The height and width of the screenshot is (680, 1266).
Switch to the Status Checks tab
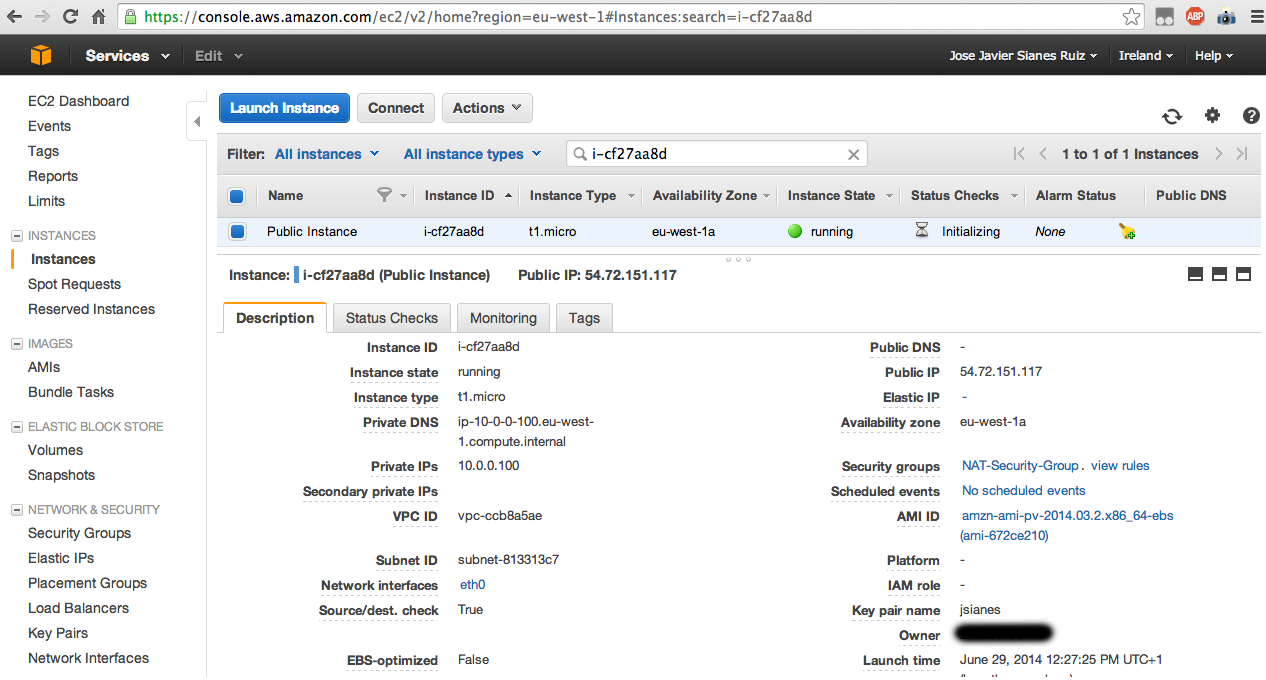point(392,318)
